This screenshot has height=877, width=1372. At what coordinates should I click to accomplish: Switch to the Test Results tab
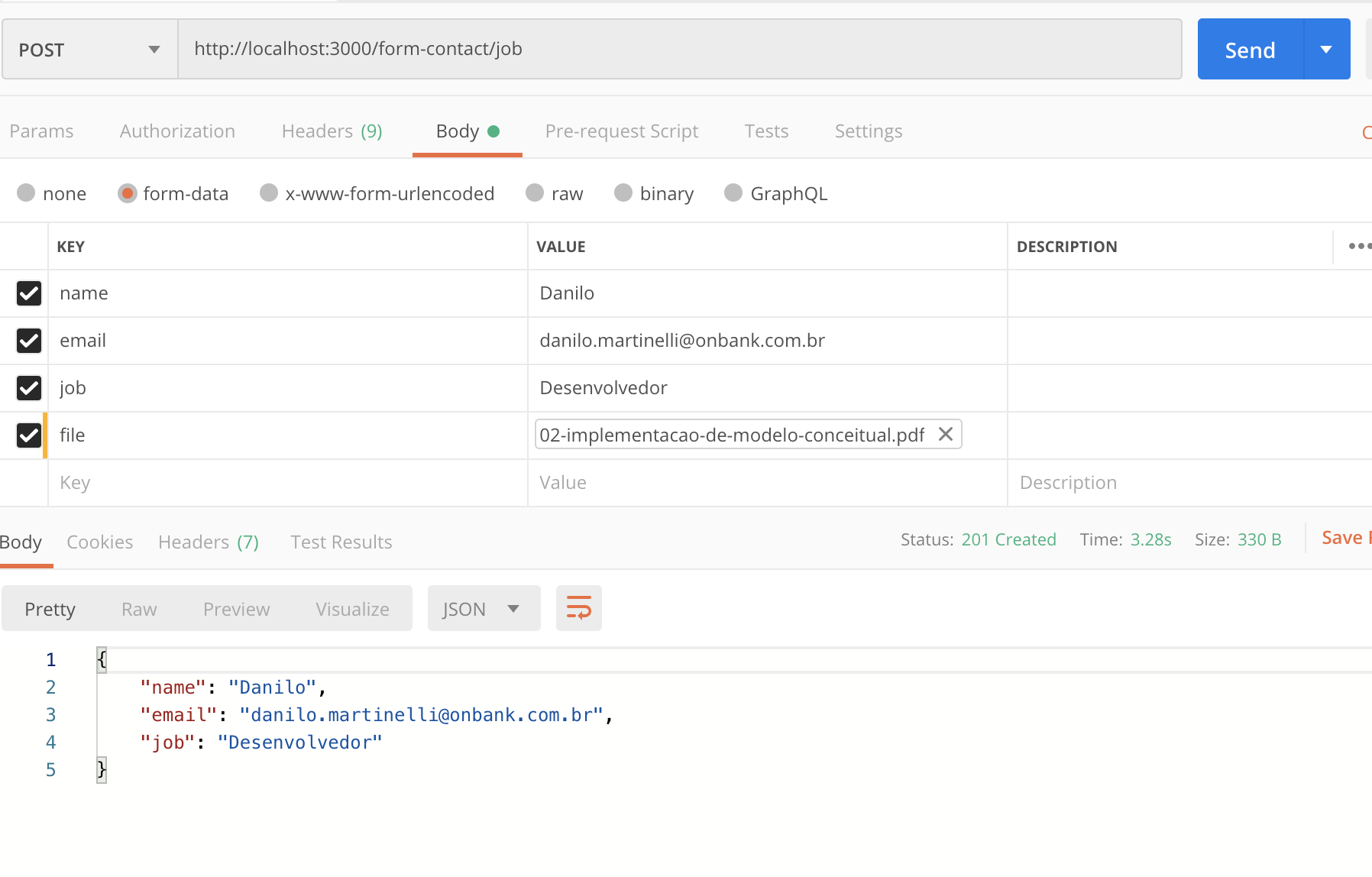[x=341, y=542]
